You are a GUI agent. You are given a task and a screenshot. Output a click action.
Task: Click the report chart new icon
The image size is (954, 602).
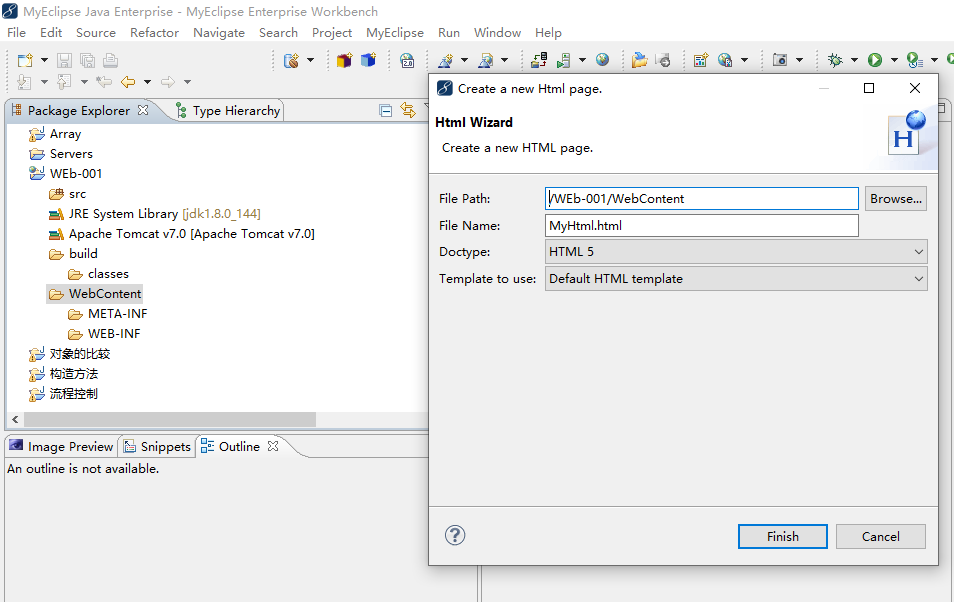tap(701, 60)
